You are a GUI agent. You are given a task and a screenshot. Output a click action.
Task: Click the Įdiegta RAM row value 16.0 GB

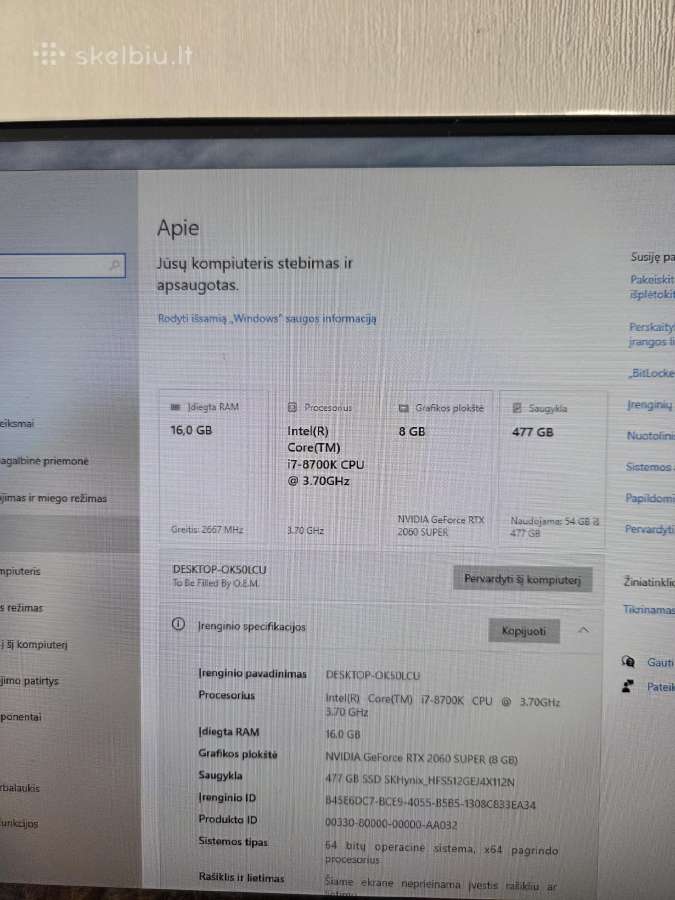(x=343, y=734)
